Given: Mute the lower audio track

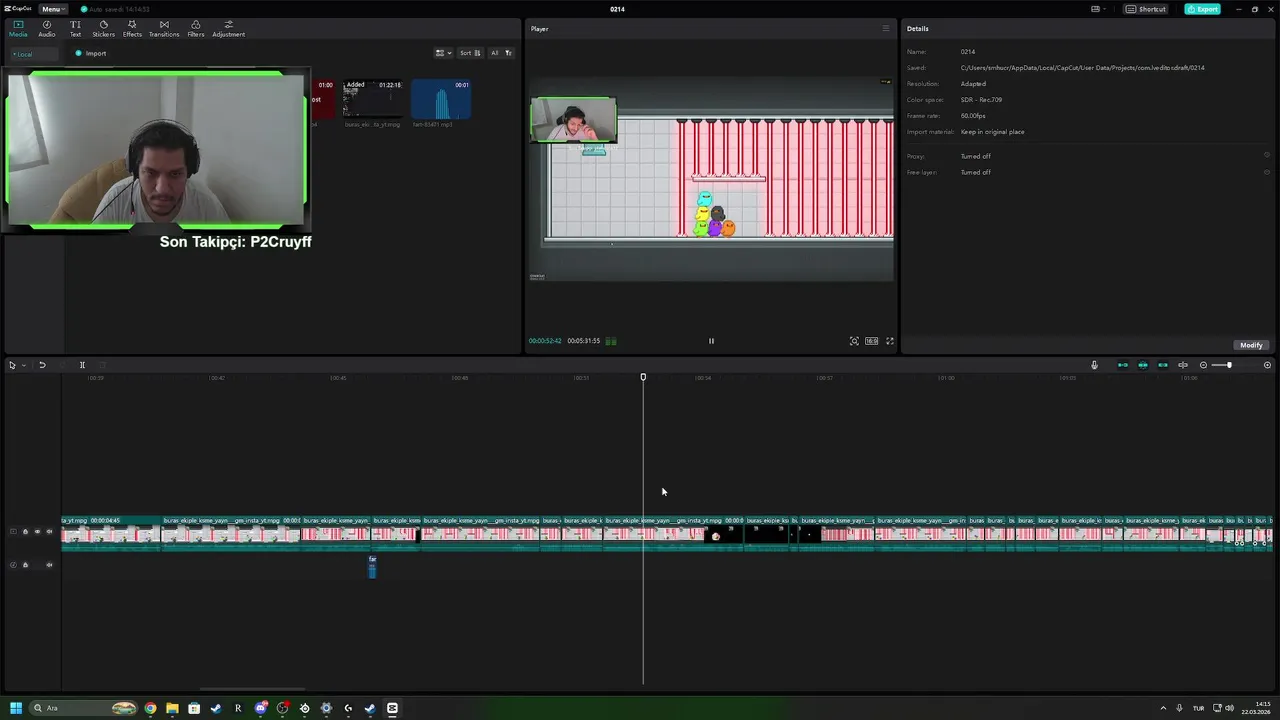Looking at the screenshot, I should point(49,565).
